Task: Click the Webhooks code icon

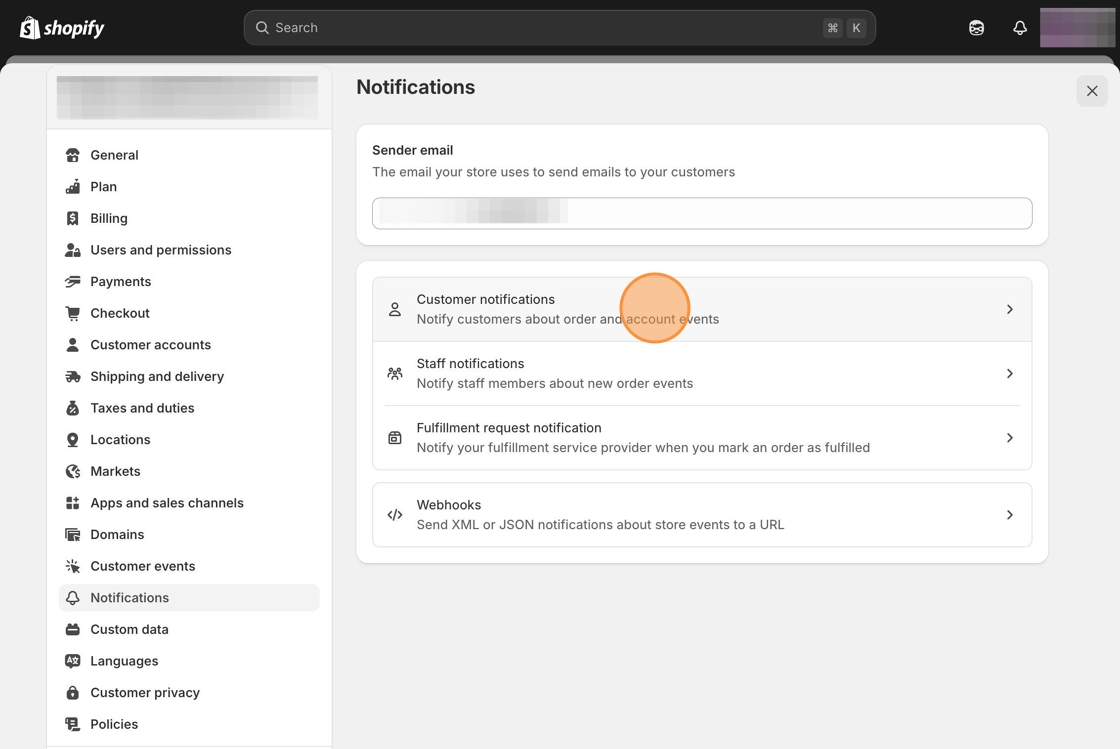Action: pyautogui.click(x=395, y=515)
